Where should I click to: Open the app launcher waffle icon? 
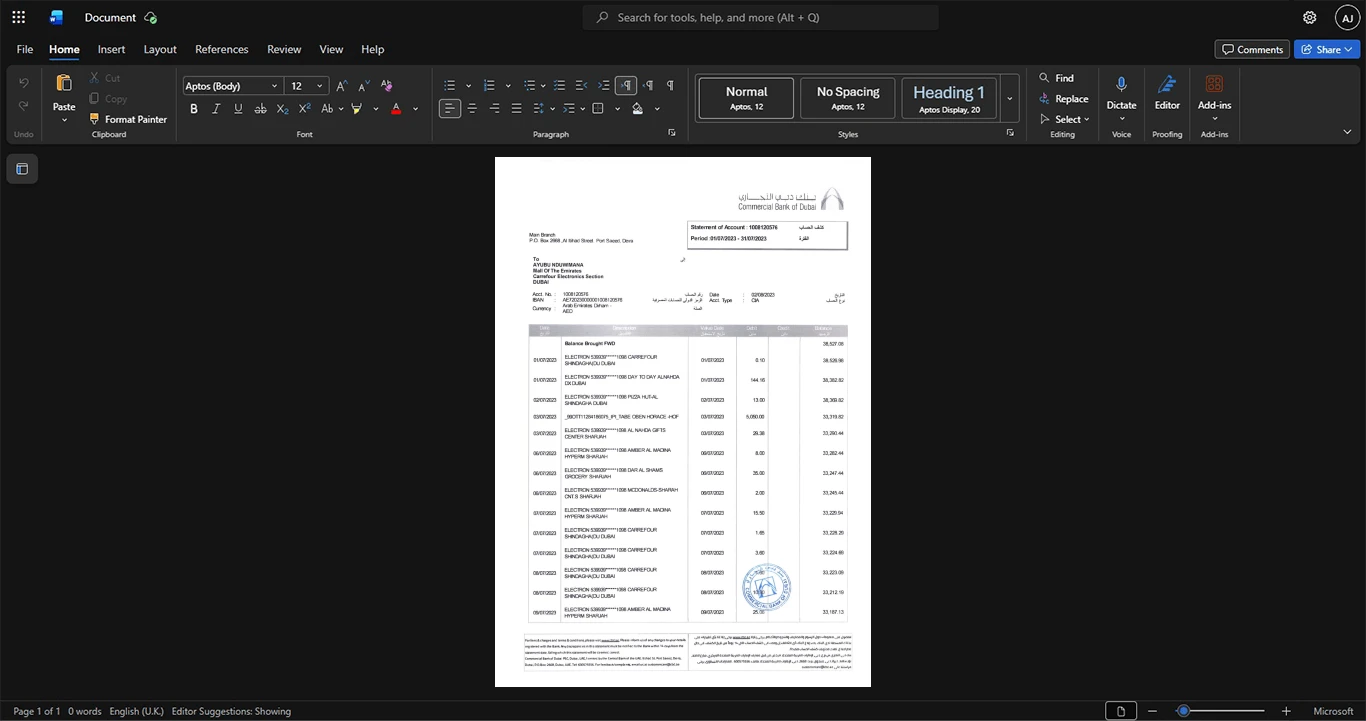click(18, 17)
